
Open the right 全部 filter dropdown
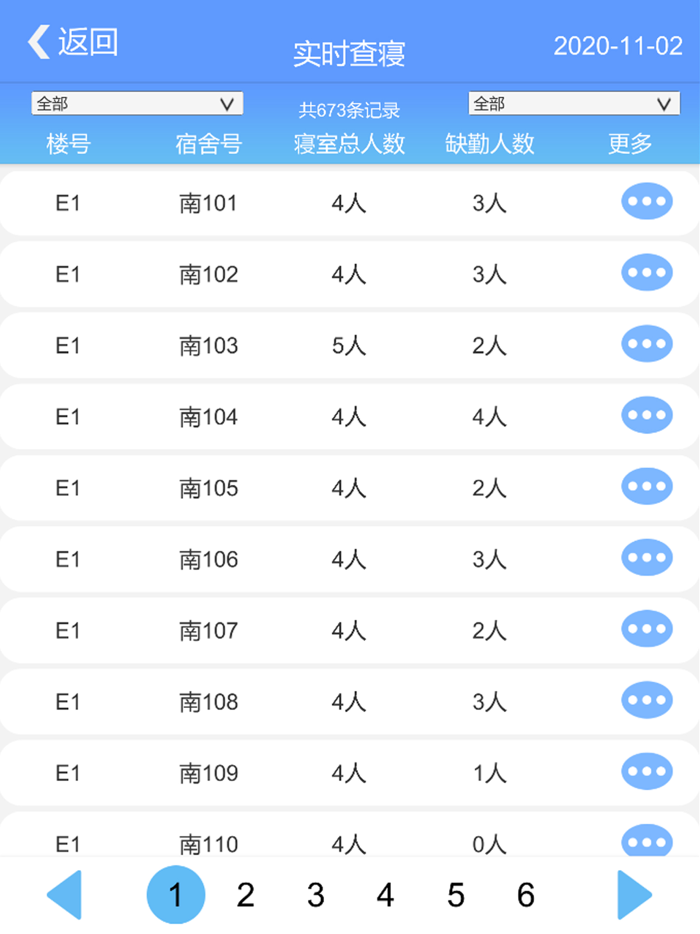[x=572, y=103]
